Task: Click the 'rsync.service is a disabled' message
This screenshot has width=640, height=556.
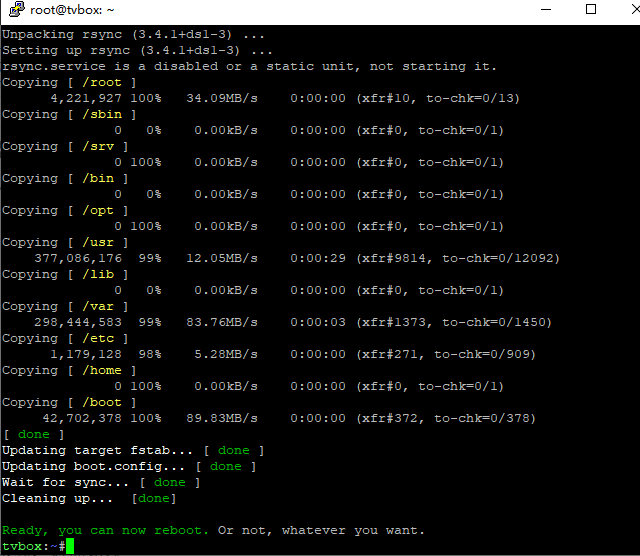Action: click(248, 66)
